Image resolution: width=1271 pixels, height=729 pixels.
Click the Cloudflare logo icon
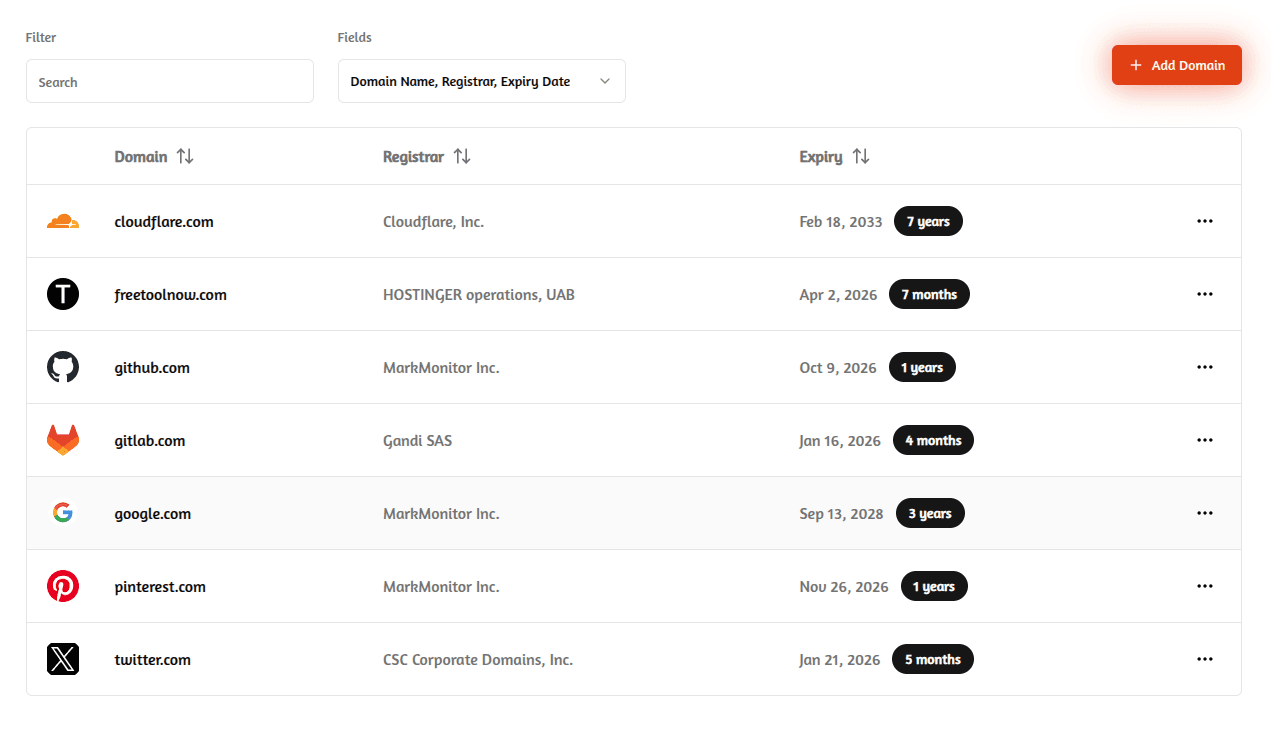(x=63, y=221)
